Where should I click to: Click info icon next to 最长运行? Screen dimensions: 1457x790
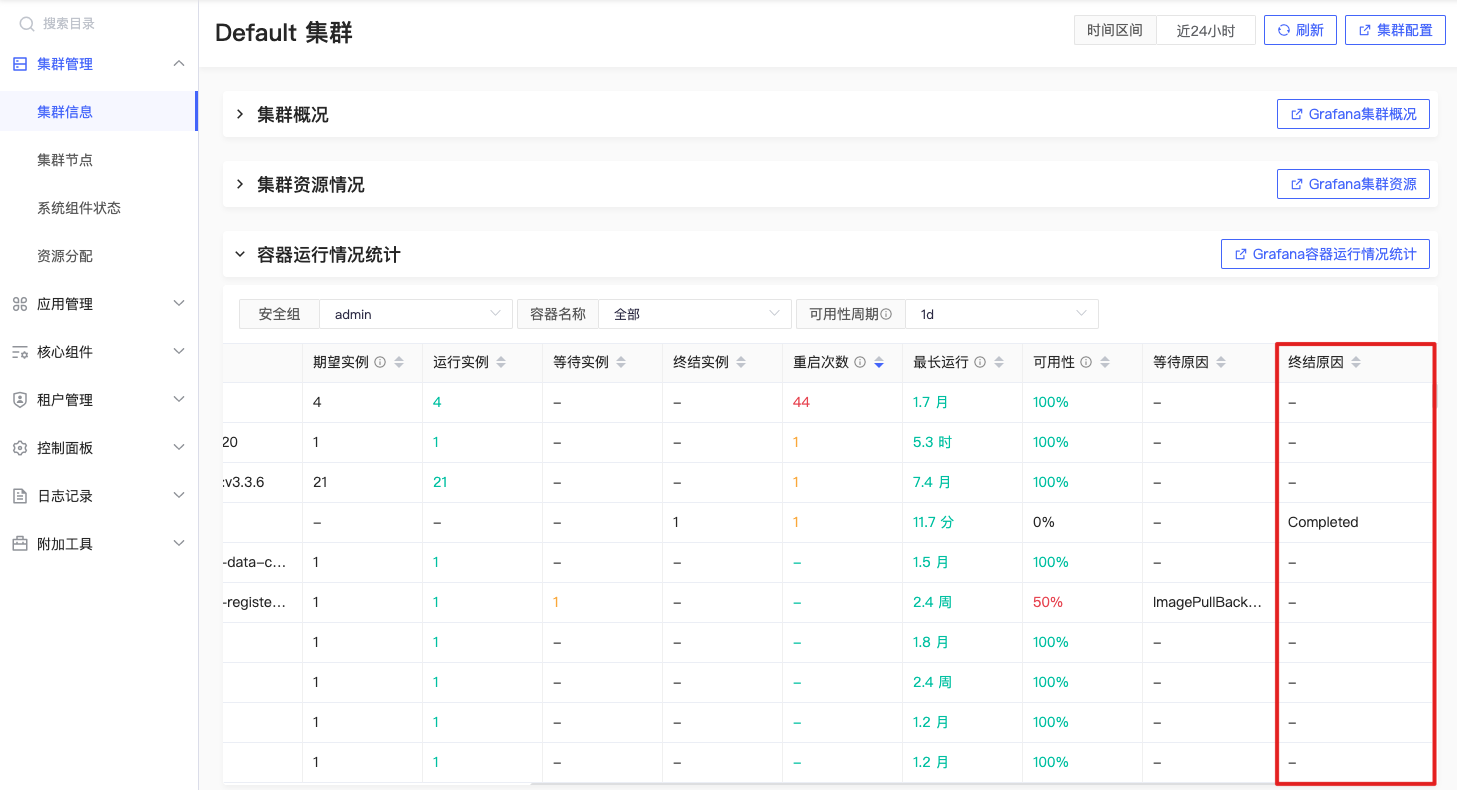click(980, 363)
